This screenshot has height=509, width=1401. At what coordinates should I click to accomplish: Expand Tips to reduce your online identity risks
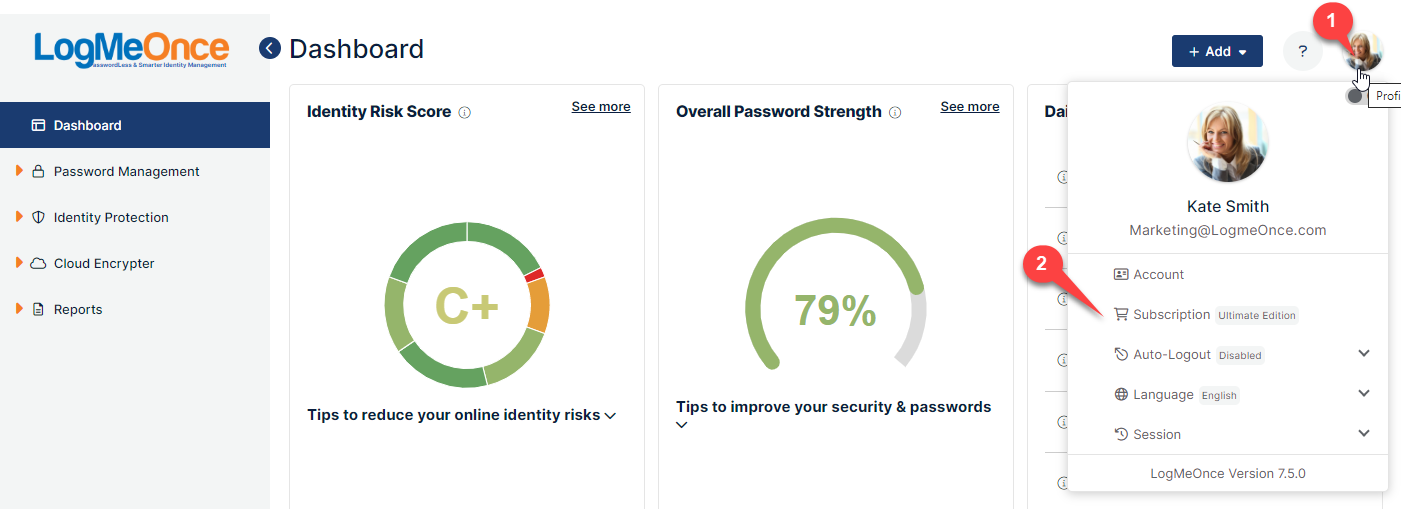461,415
